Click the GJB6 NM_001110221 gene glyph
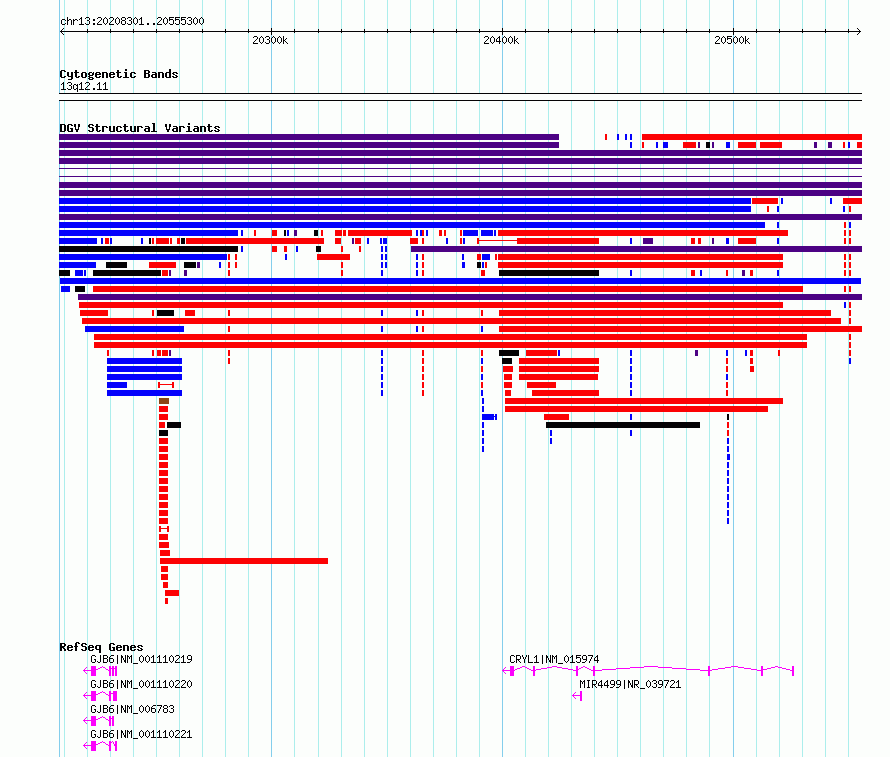Image resolution: width=890 pixels, height=757 pixels. coord(100,746)
